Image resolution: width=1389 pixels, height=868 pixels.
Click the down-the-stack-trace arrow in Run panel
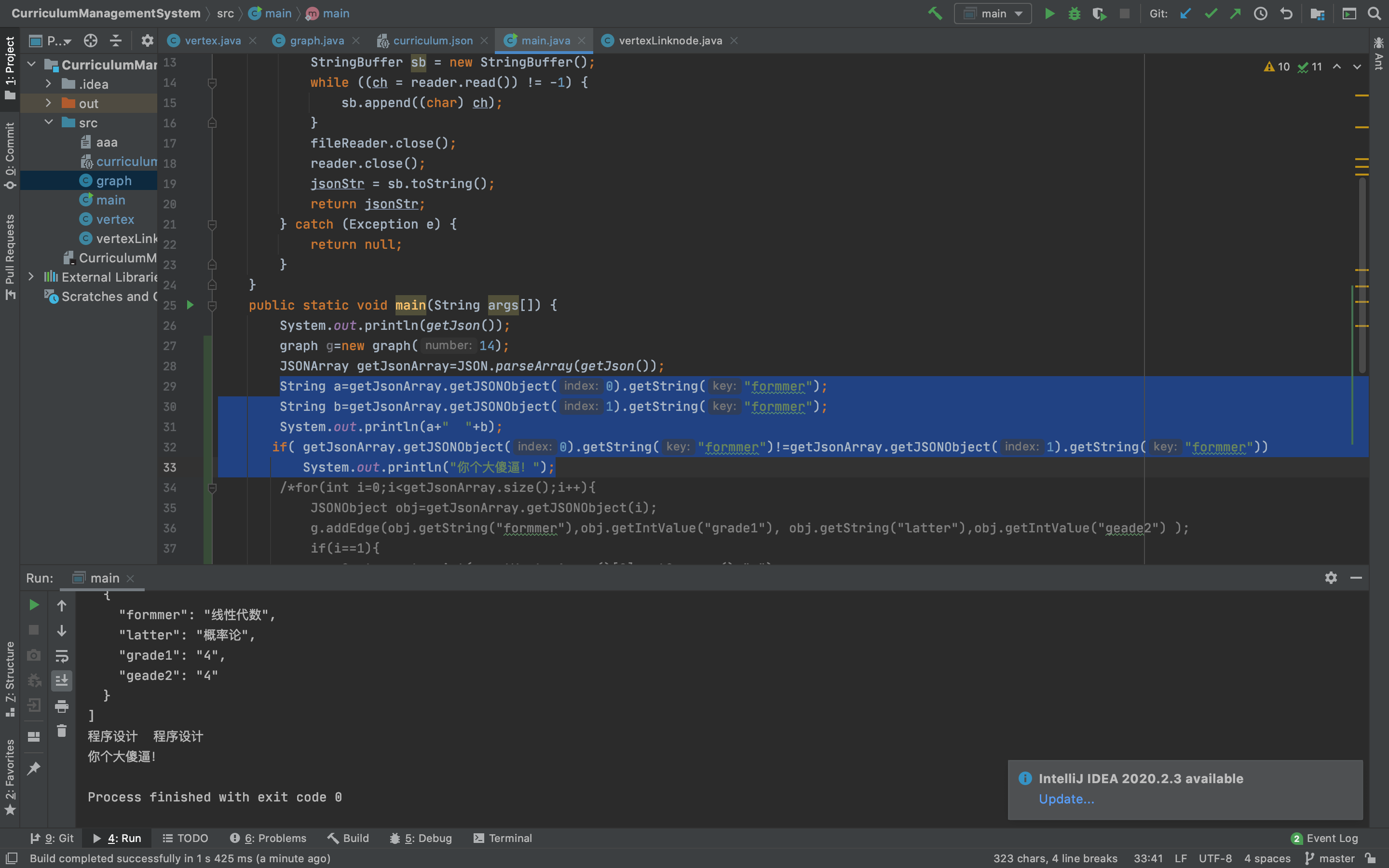[61, 630]
